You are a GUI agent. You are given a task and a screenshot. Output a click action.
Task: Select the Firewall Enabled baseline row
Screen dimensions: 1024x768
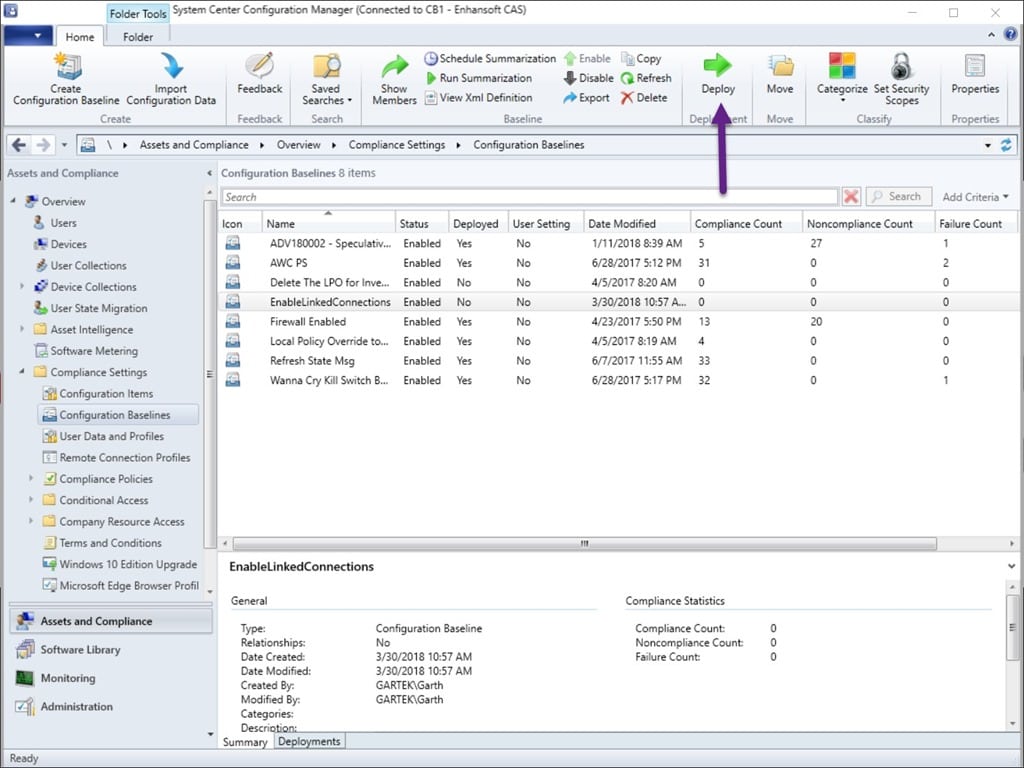point(618,321)
